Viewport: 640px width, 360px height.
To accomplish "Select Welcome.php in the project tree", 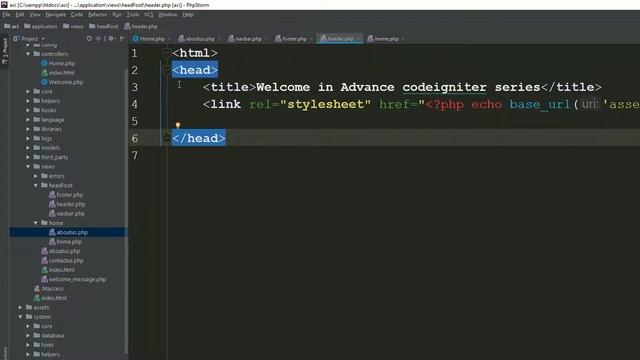I will point(62,82).
